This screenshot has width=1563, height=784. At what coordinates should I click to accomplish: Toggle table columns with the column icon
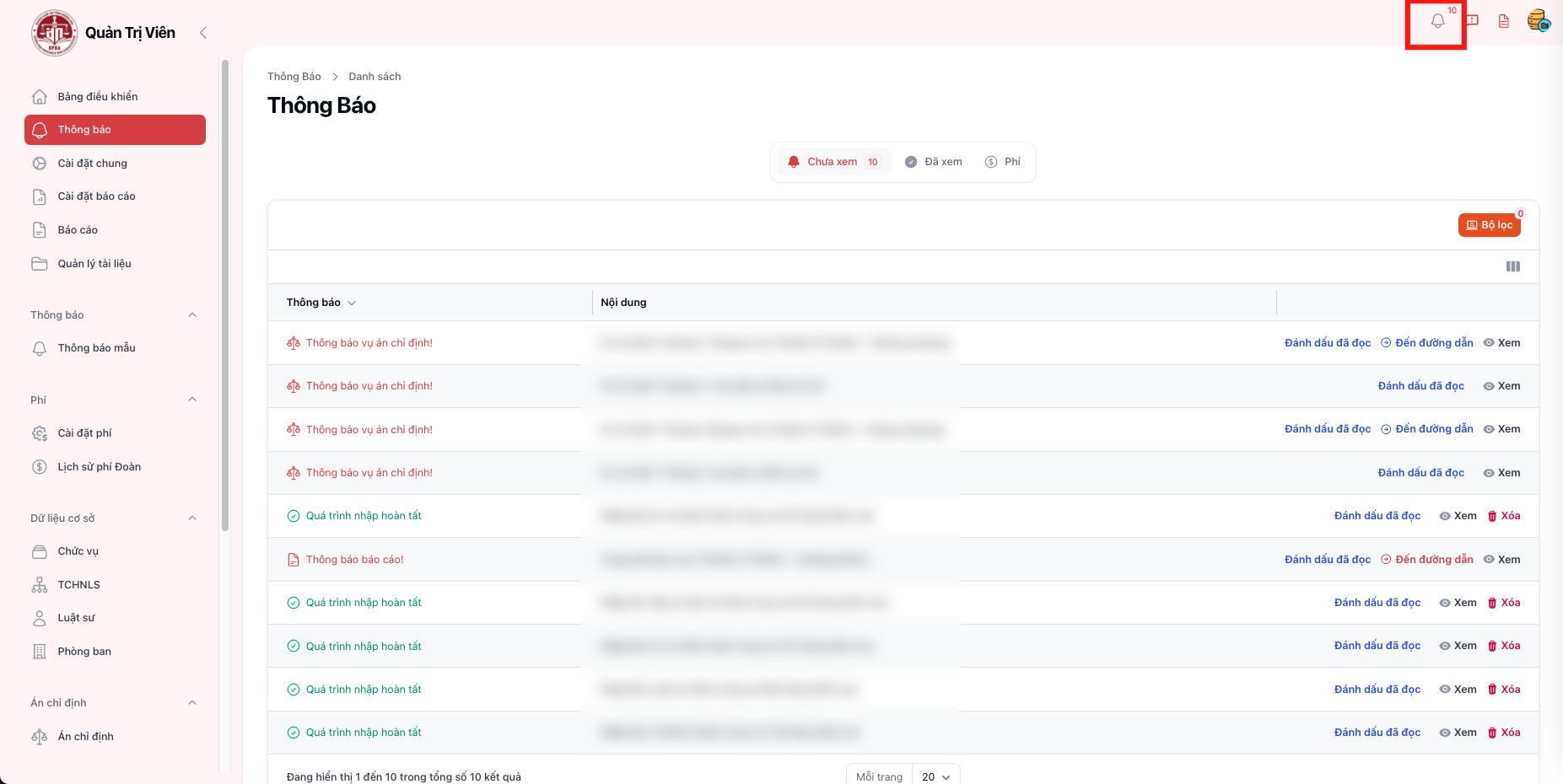click(x=1512, y=266)
